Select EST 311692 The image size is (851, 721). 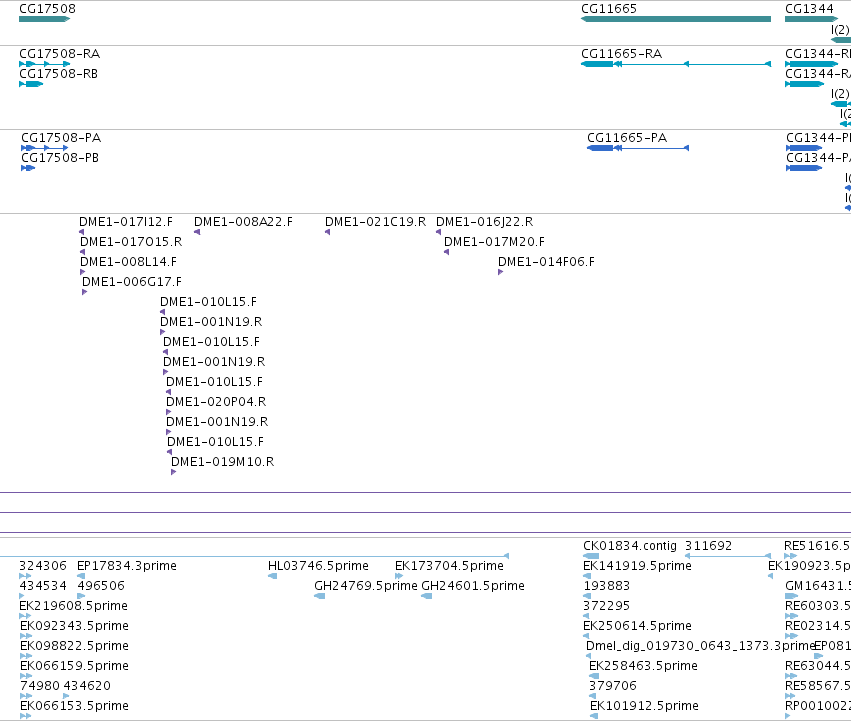[728, 556]
